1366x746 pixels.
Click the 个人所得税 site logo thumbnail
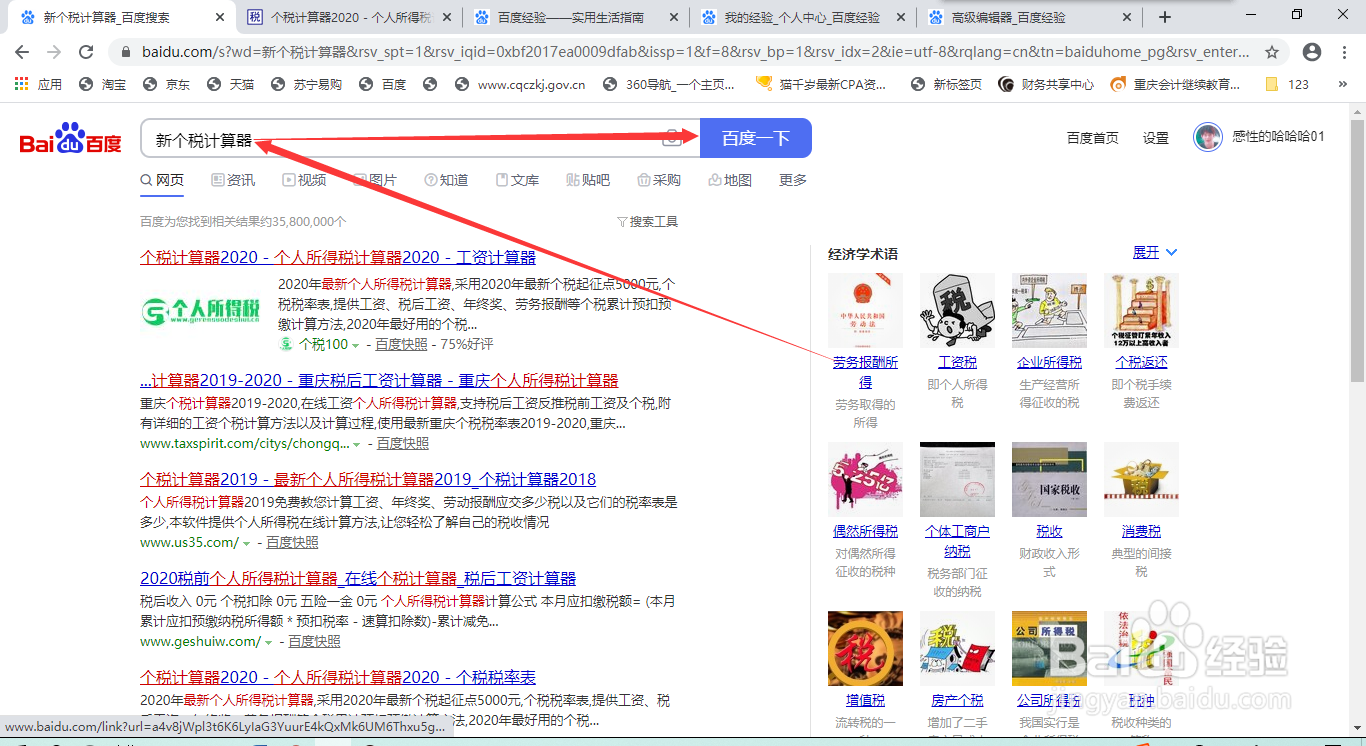[201, 311]
